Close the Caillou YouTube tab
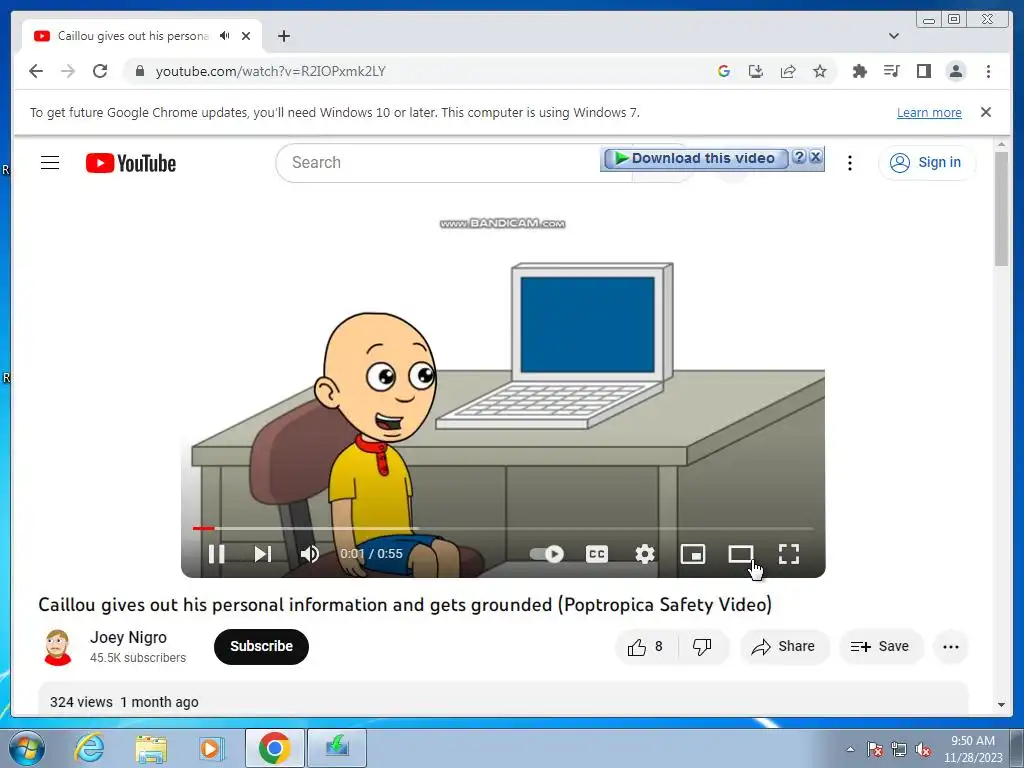Image resolution: width=1024 pixels, height=768 pixels. click(x=246, y=36)
